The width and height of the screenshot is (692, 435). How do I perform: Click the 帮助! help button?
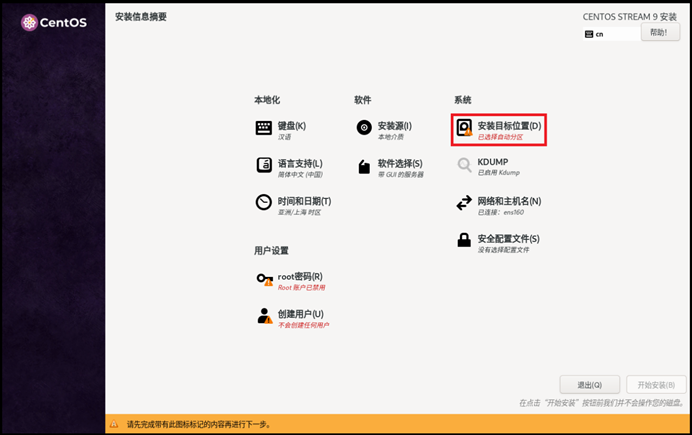tap(660, 32)
